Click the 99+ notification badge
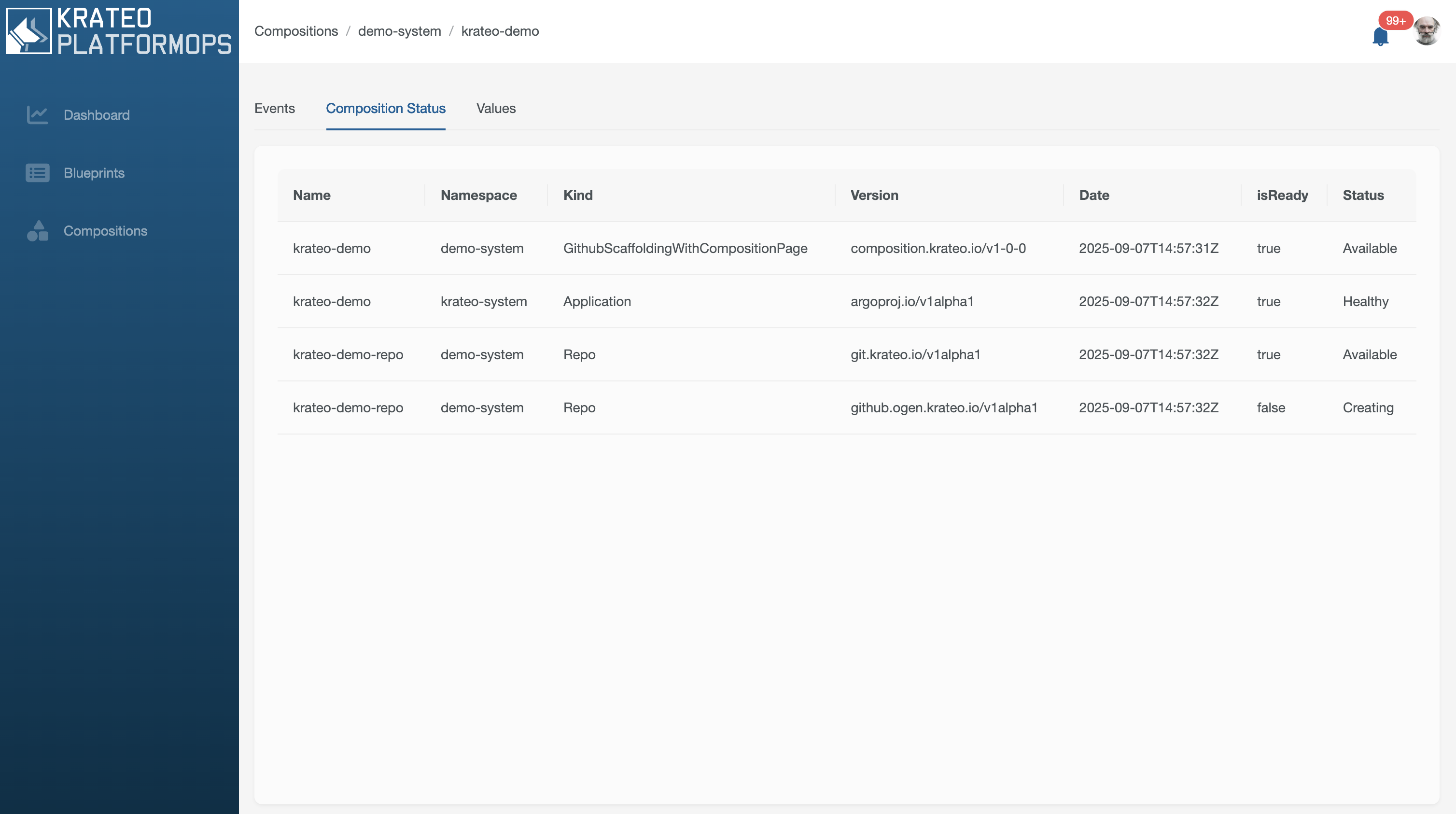 [x=1396, y=21]
